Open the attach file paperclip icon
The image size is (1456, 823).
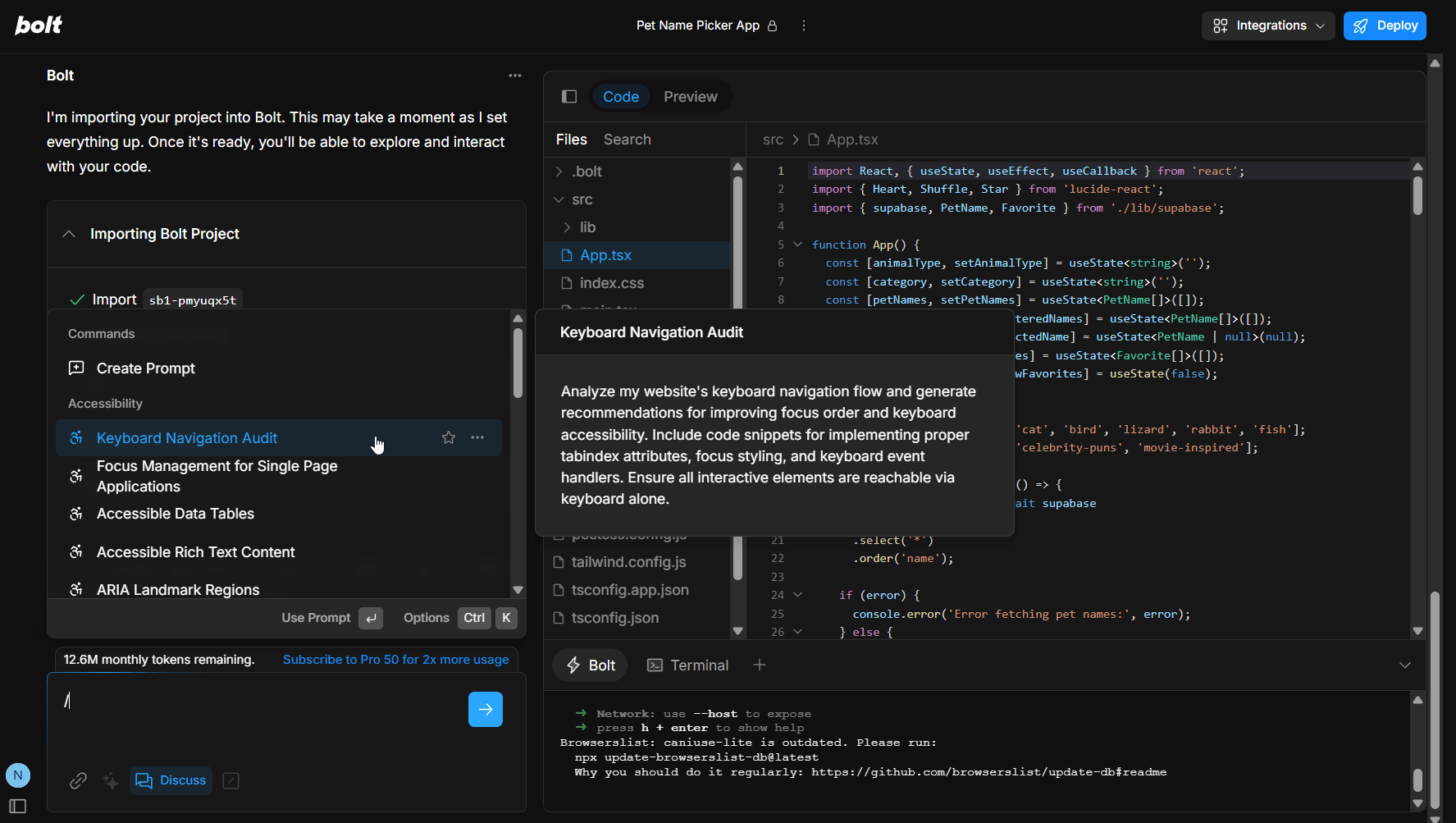pyautogui.click(x=78, y=780)
